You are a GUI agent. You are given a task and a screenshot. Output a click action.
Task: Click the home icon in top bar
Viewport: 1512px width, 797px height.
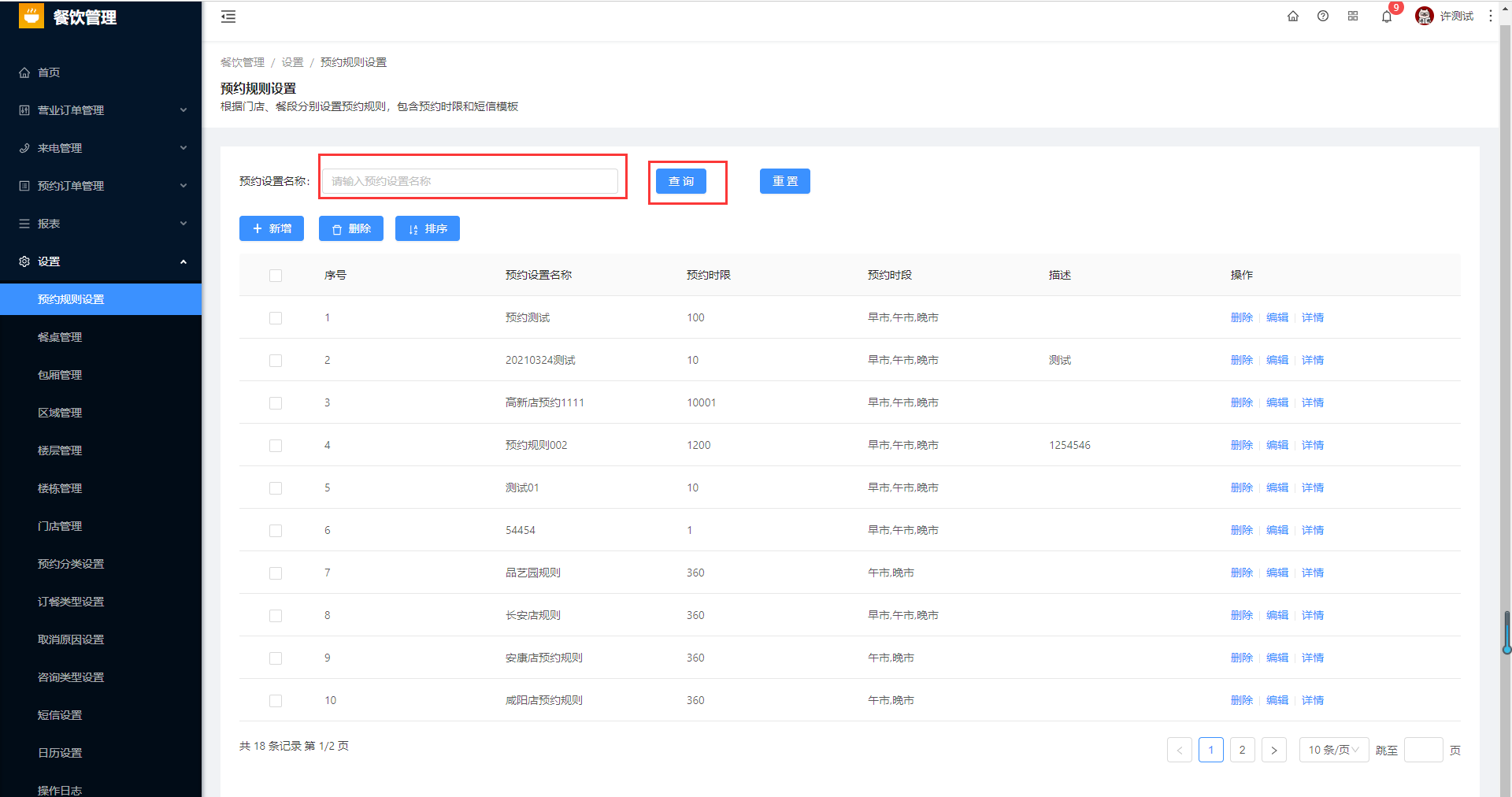click(1293, 16)
